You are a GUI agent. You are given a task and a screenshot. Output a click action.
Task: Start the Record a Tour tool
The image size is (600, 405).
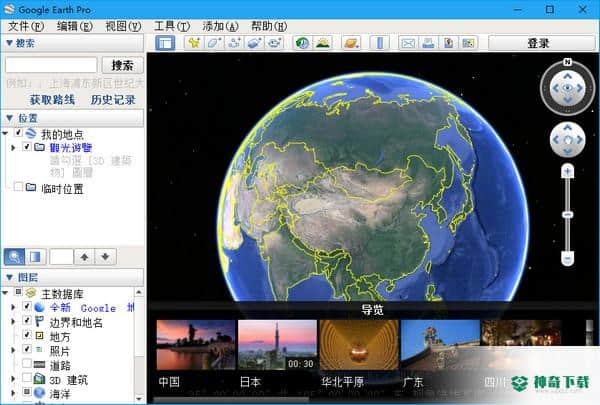[x=274, y=43]
